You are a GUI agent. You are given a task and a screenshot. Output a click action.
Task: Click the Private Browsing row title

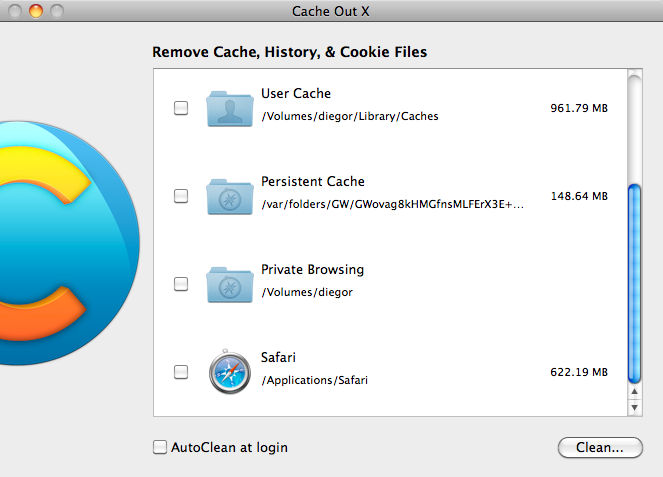312,269
